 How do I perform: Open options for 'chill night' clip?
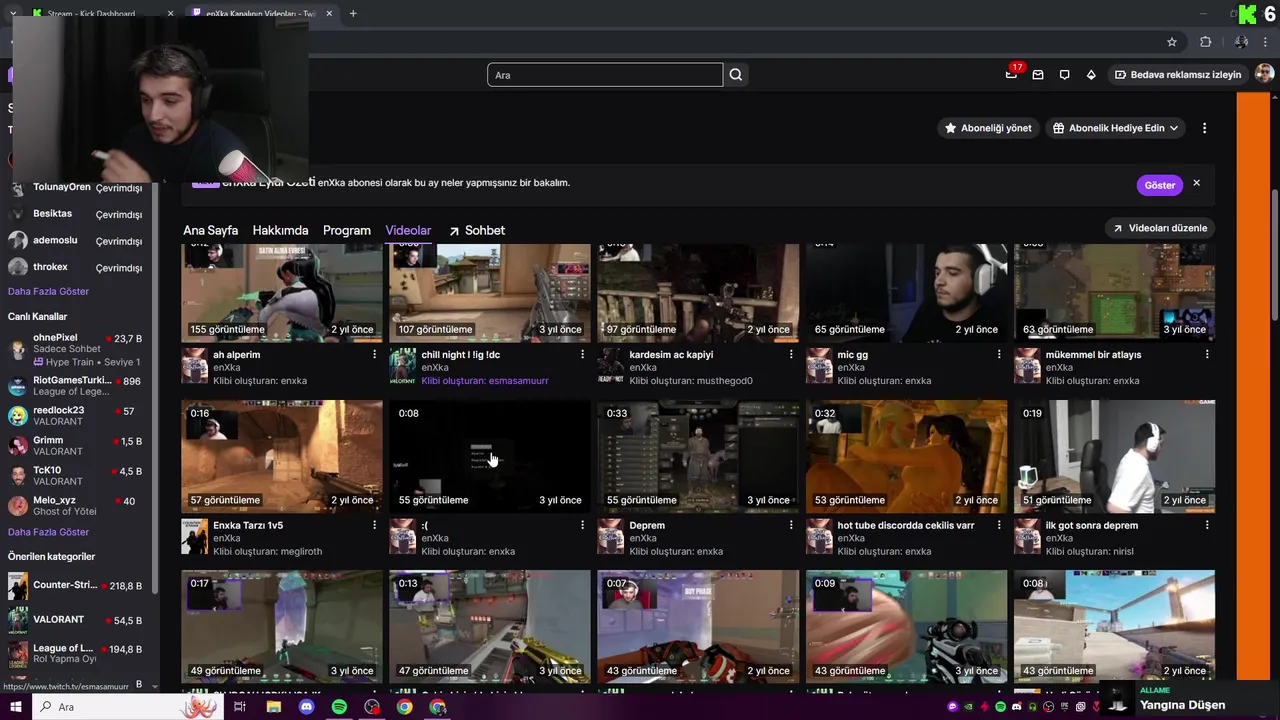click(x=583, y=354)
